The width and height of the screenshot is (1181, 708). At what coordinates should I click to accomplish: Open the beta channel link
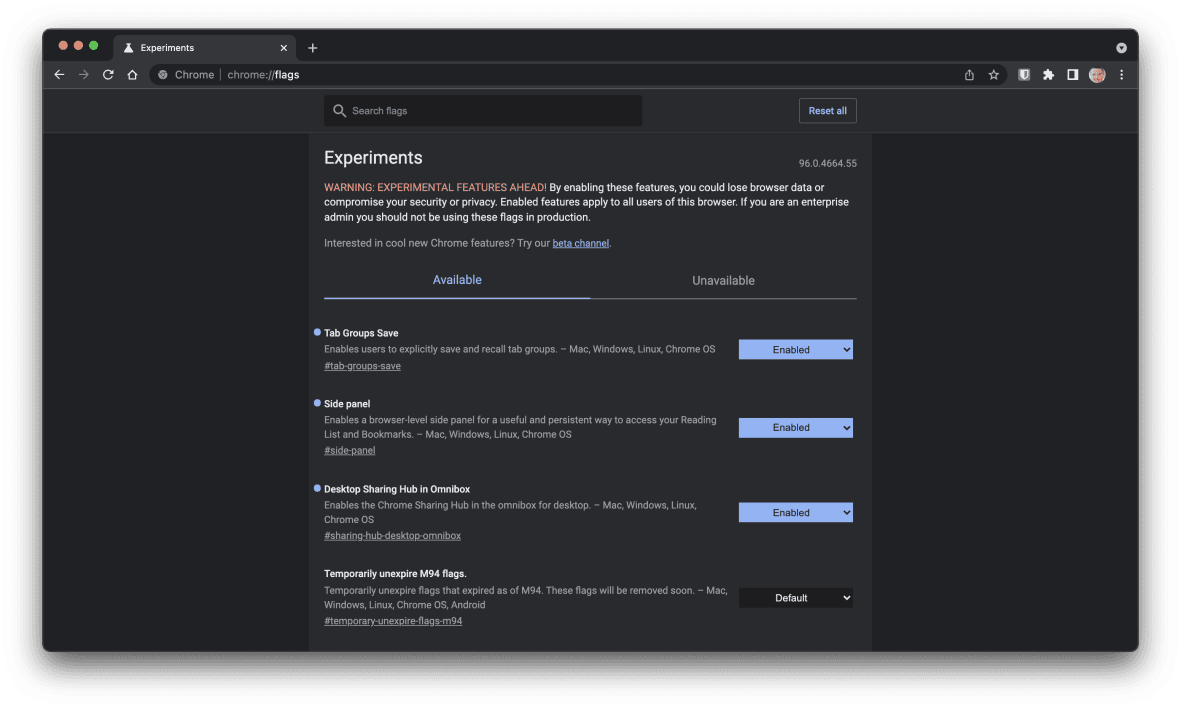(581, 243)
